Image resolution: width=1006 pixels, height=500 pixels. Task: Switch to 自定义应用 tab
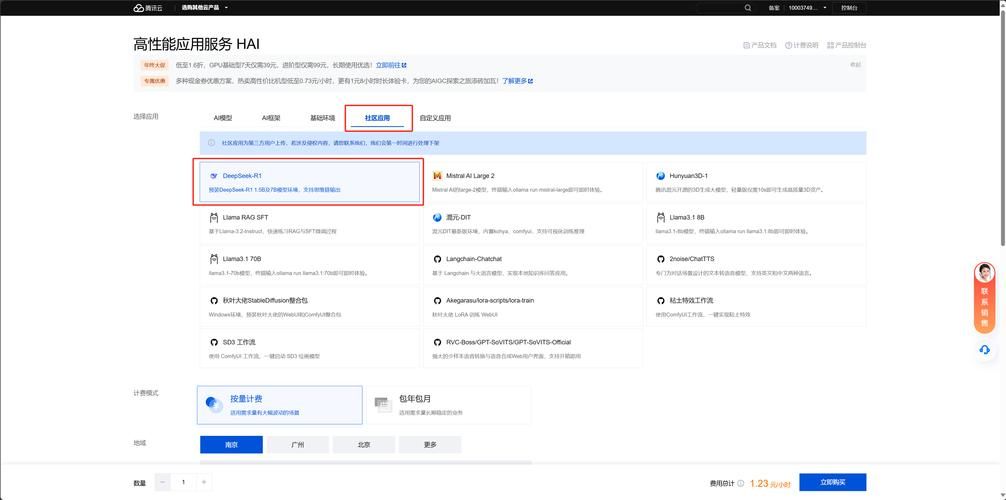[x=435, y=118]
